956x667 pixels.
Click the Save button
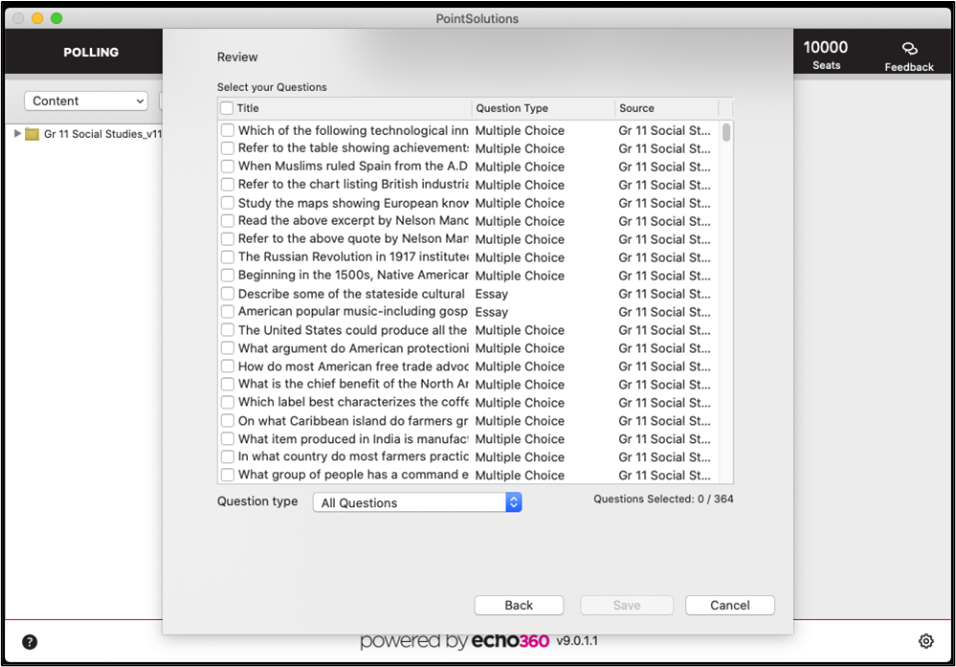coord(627,605)
